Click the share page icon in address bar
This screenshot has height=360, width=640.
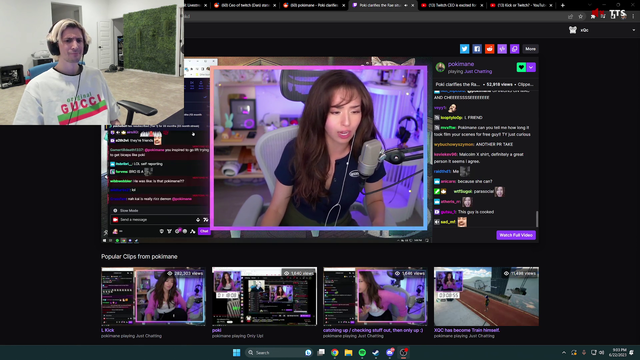coord(570,16)
